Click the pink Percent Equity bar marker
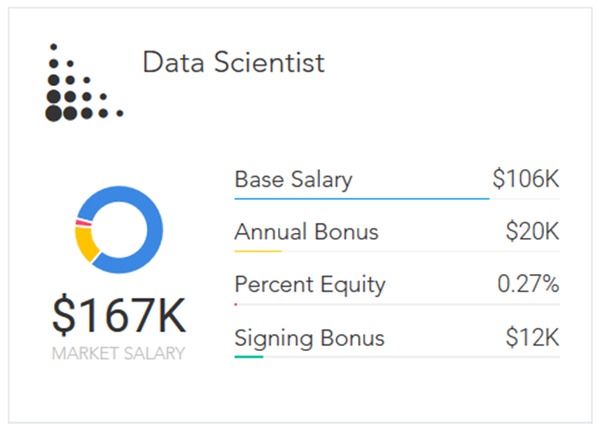This screenshot has width=600, height=424. [x=236, y=304]
